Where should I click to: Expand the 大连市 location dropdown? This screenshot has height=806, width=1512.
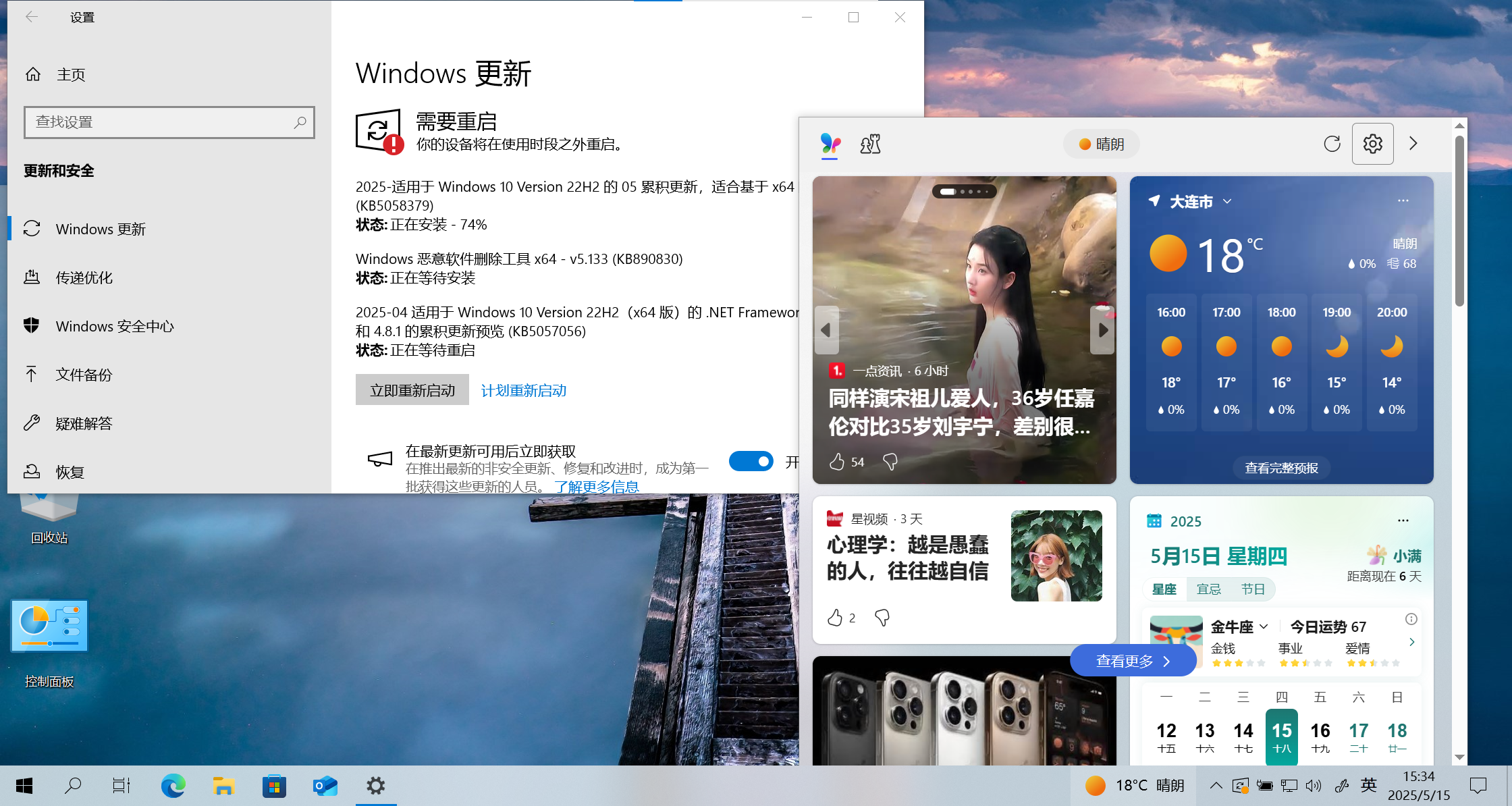pyautogui.click(x=1227, y=201)
